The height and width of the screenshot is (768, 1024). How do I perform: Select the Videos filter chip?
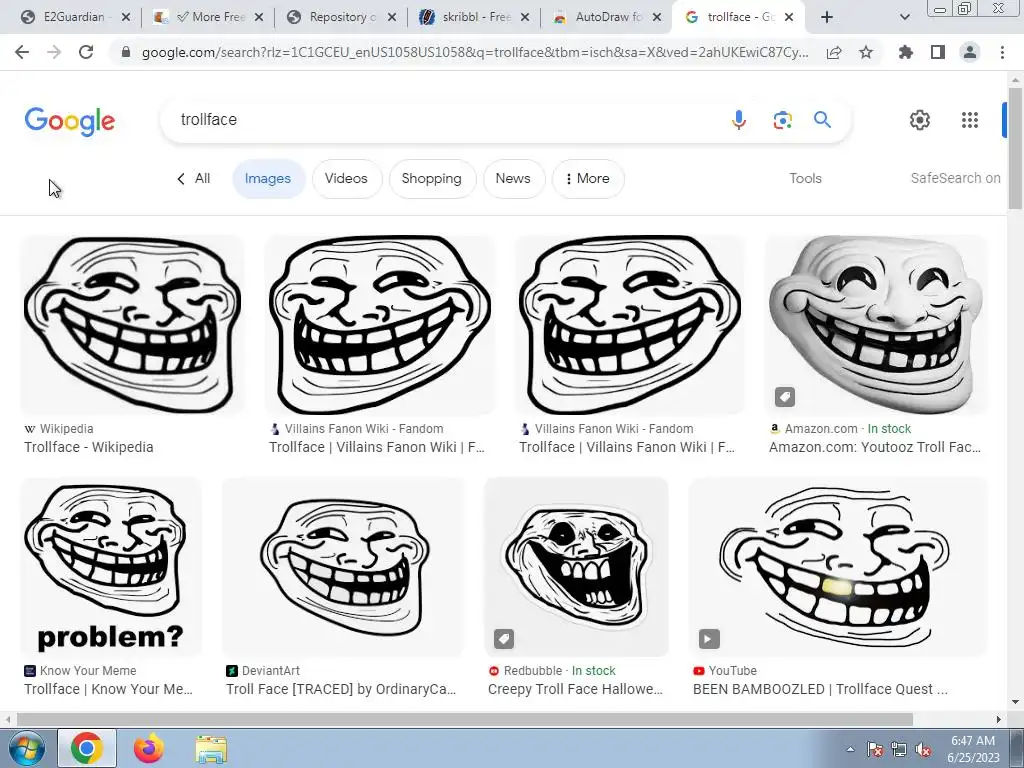pos(347,178)
